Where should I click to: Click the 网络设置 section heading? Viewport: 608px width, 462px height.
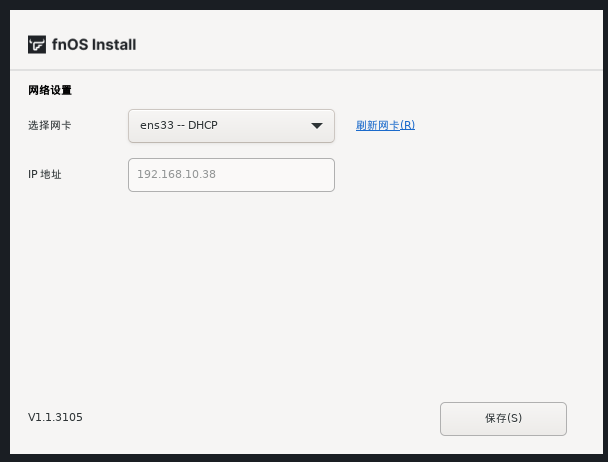coord(50,90)
